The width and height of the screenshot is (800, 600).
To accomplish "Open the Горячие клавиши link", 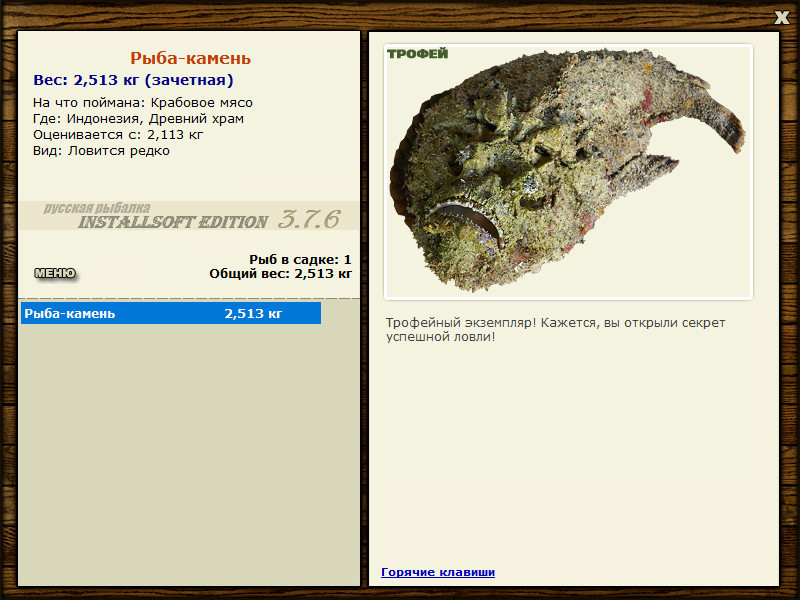I will [x=438, y=572].
